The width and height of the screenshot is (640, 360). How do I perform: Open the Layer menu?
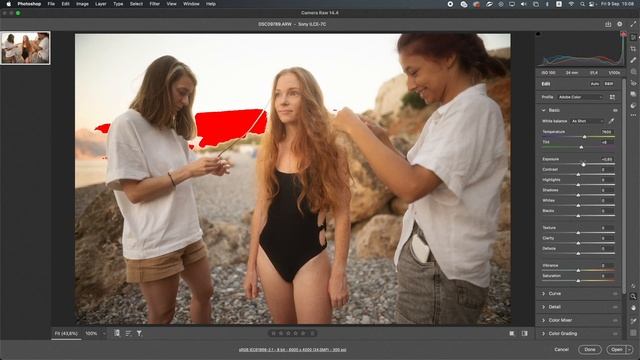[100, 4]
